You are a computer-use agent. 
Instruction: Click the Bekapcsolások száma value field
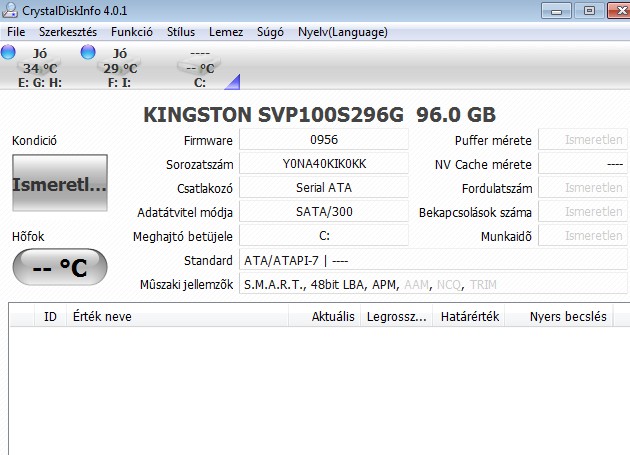[x=583, y=211]
